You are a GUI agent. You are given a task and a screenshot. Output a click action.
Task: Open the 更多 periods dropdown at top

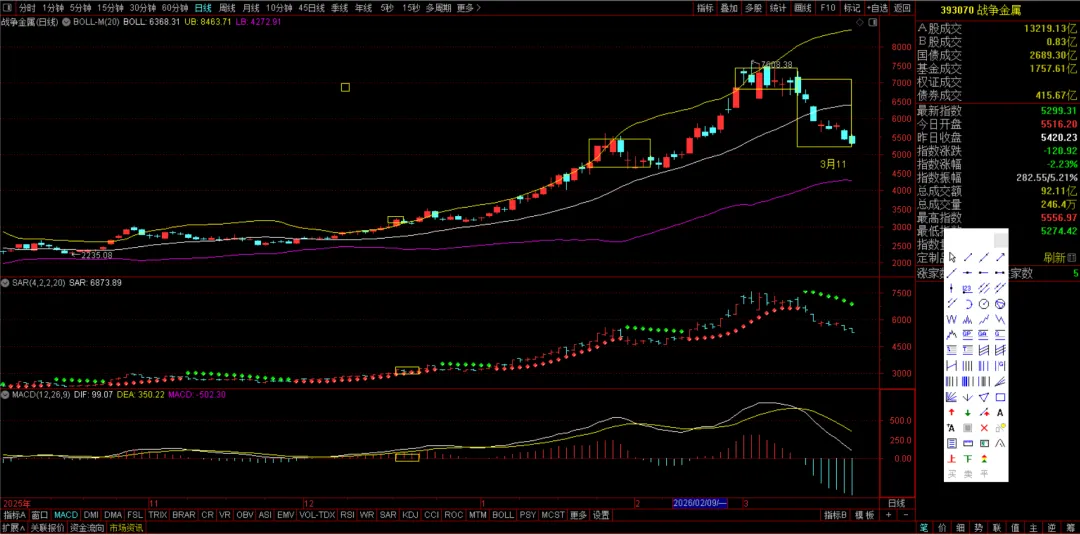[x=468, y=8]
